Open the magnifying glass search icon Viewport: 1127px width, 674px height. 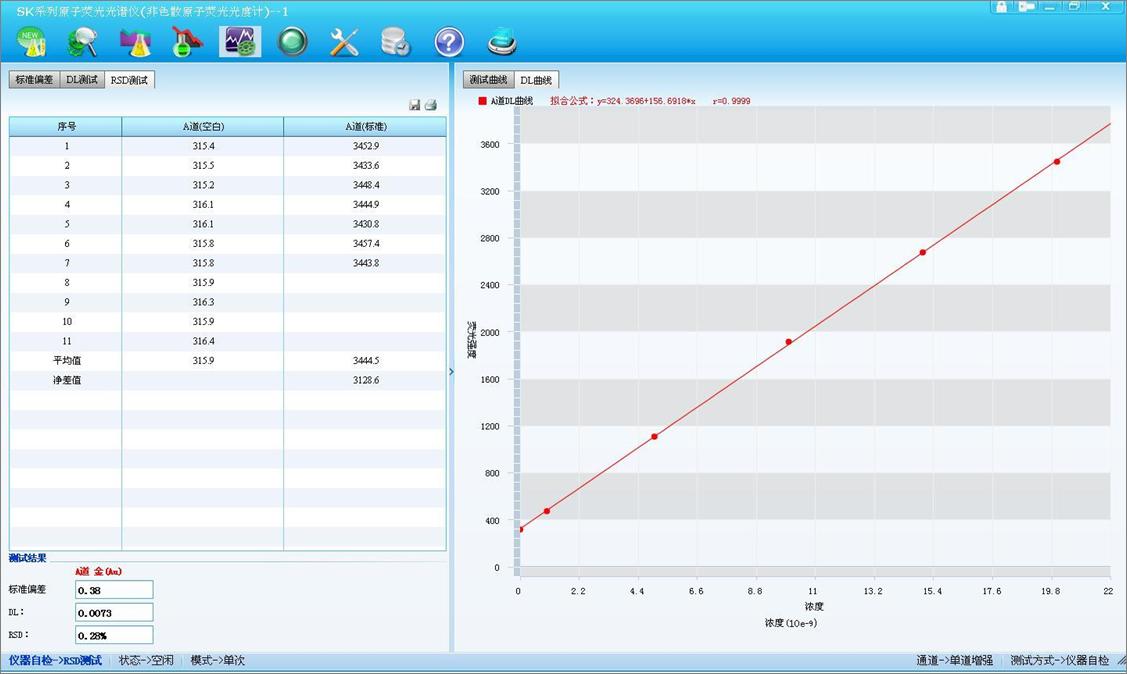83,42
